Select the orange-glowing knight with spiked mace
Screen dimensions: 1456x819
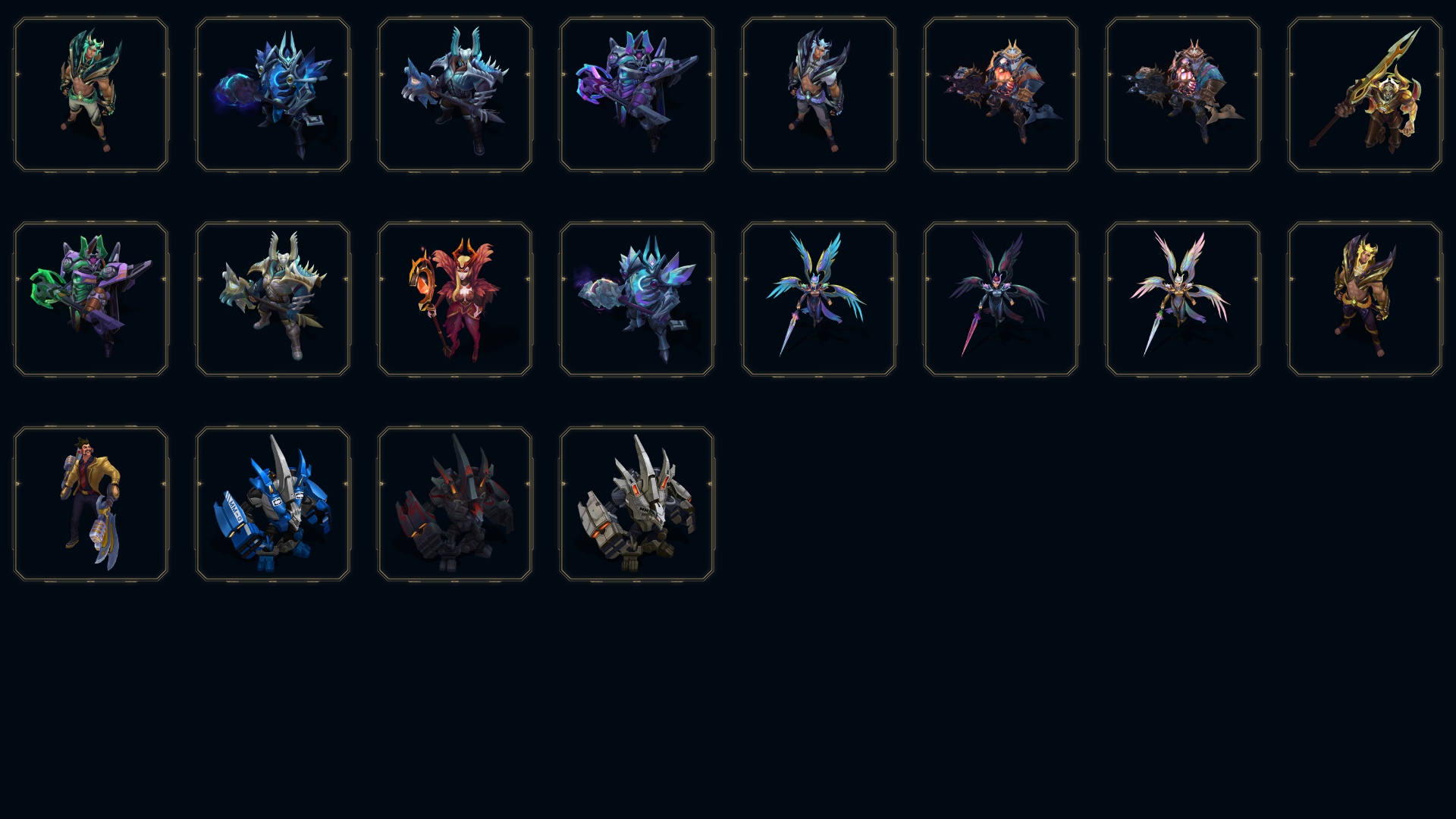coord(1001,94)
